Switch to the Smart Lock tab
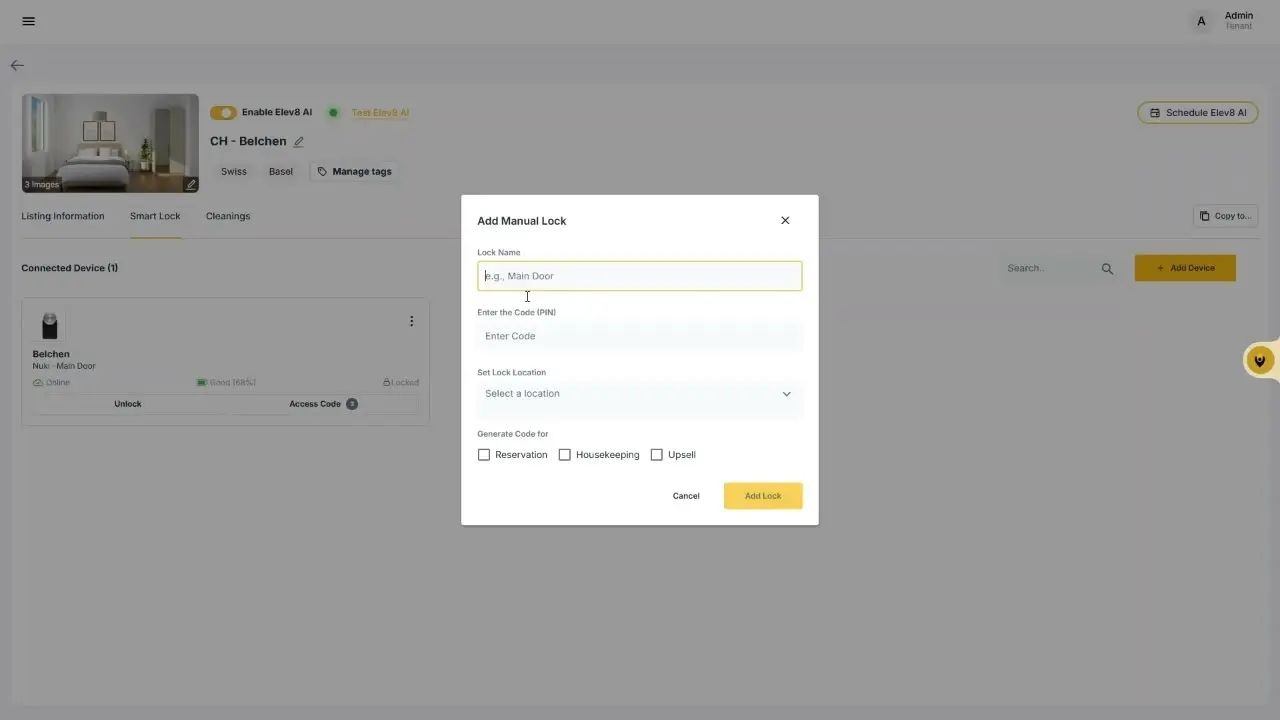The image size is (1280, 720). click(x=155, y=216)
